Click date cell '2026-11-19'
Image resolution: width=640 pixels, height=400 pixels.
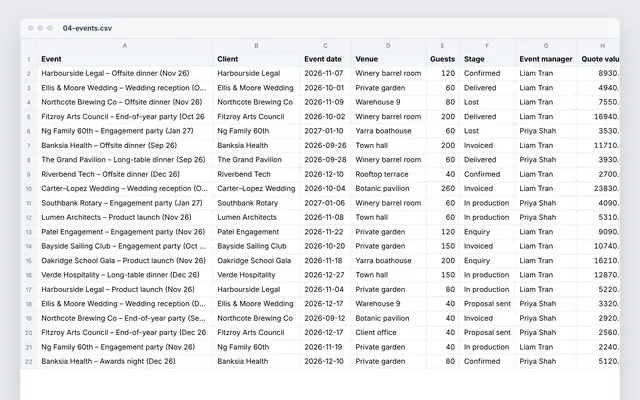point(325,347)
